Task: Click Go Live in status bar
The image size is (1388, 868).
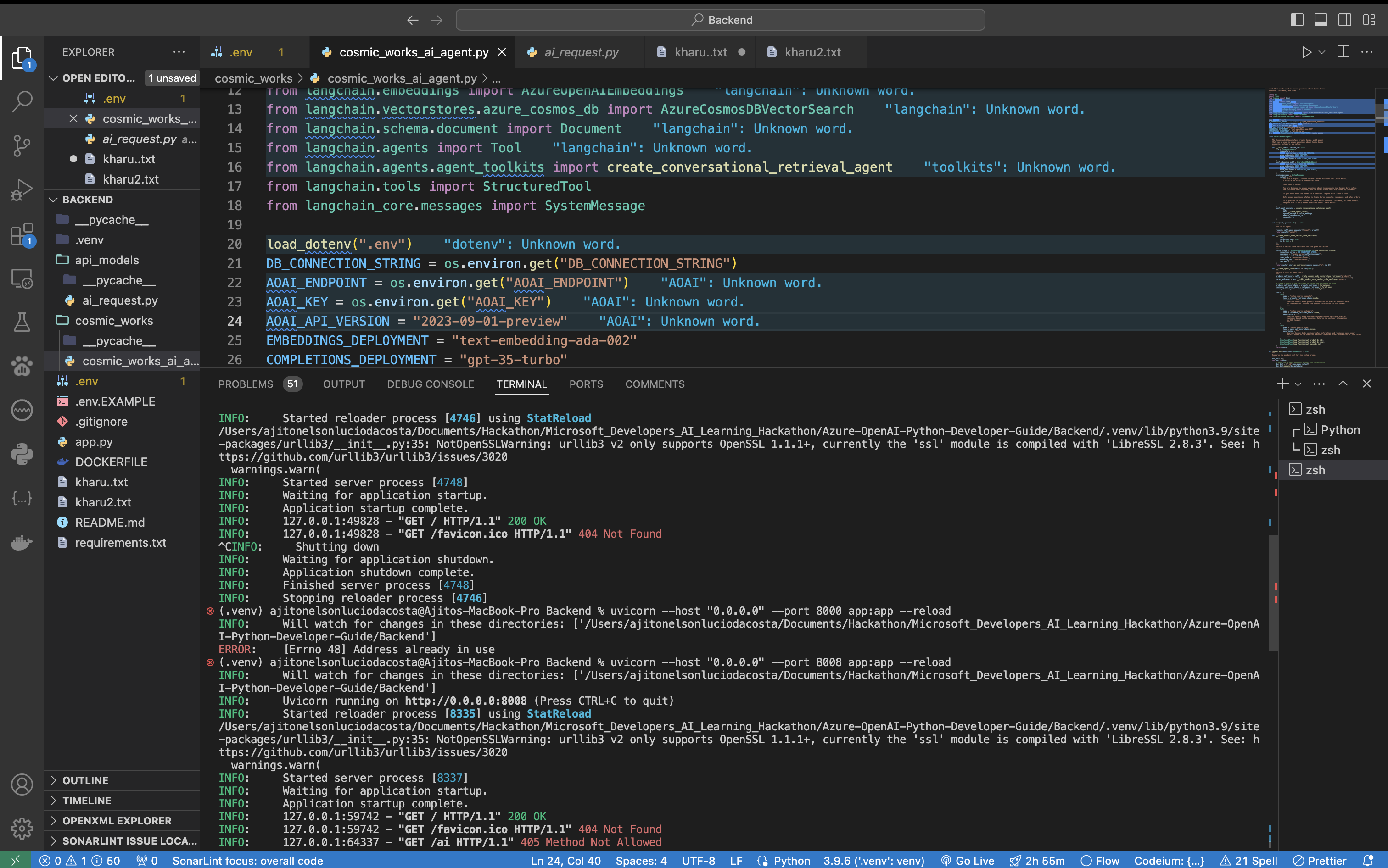Action: (x=968, y=861)
